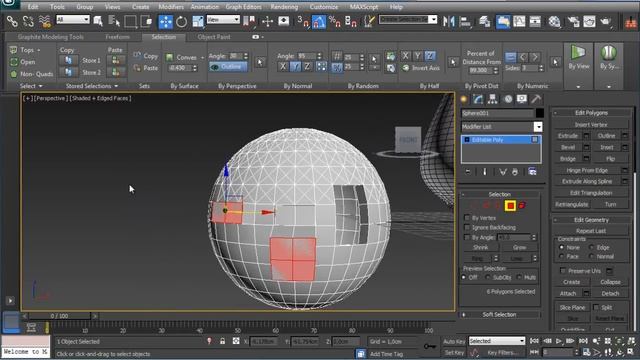
Task: Select the Face constraint radio button
Action: [562, 256]
